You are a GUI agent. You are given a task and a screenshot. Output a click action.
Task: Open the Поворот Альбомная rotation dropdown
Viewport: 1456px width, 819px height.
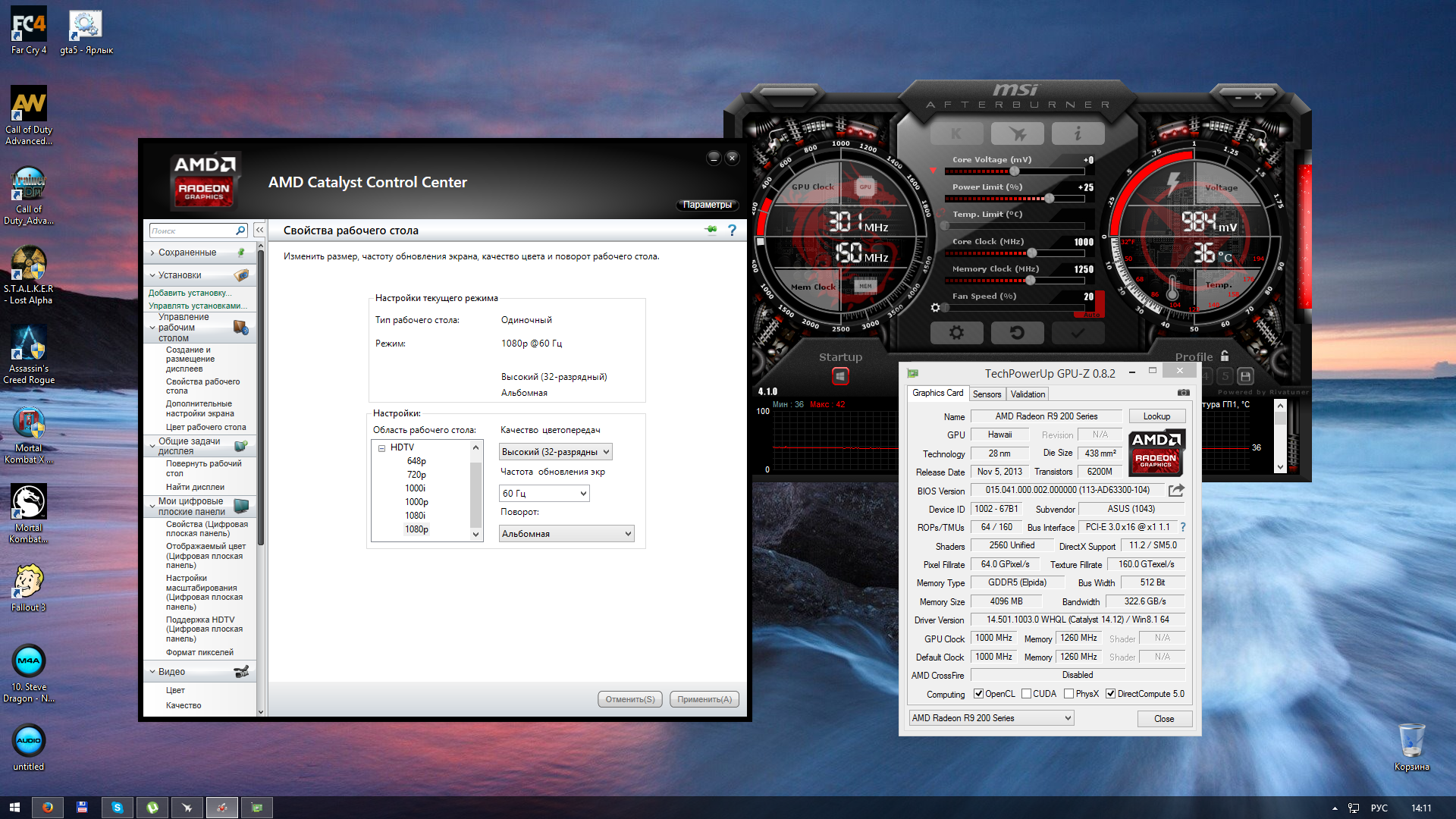(x=566, y=534)
